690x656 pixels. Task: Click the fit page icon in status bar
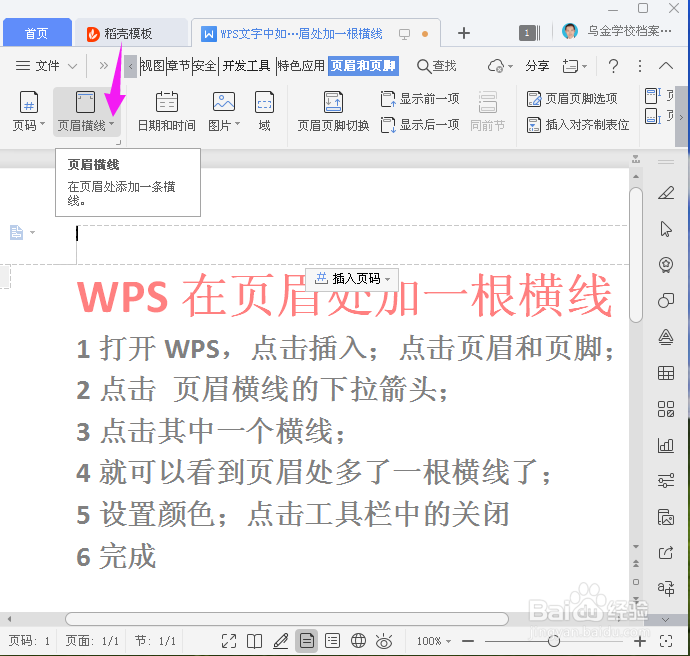666,641
